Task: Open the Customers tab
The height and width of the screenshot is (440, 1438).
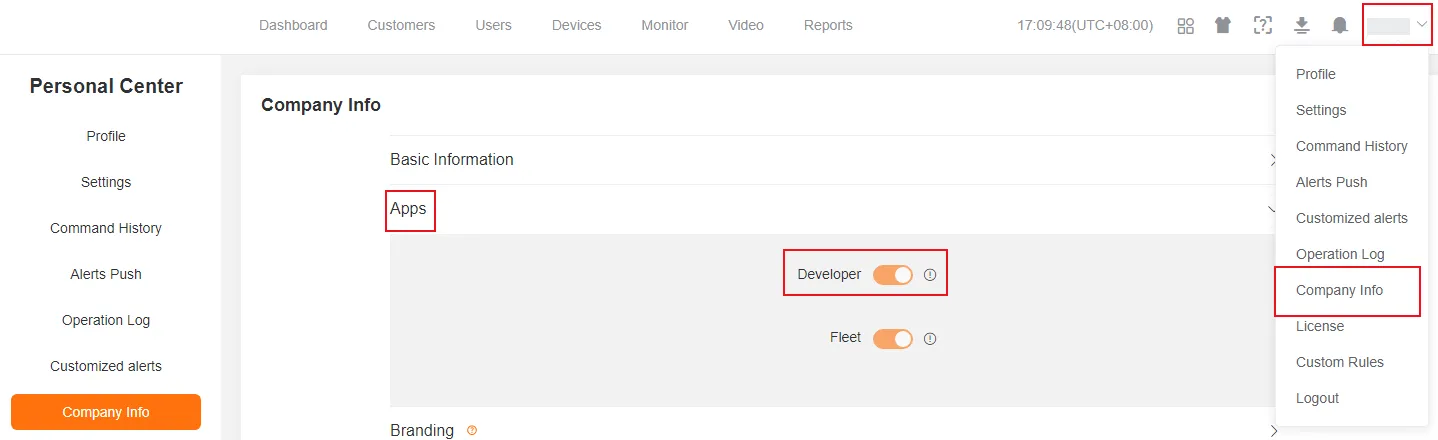Action: click(x=401, y=26)
